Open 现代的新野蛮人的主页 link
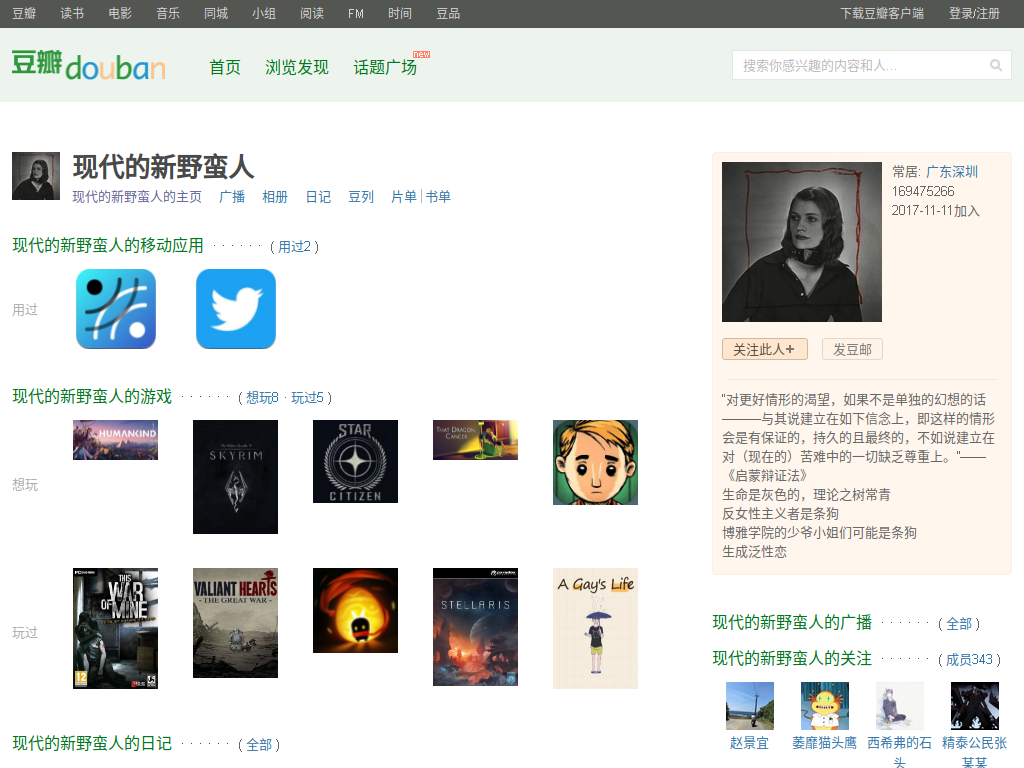 point(137,197)
